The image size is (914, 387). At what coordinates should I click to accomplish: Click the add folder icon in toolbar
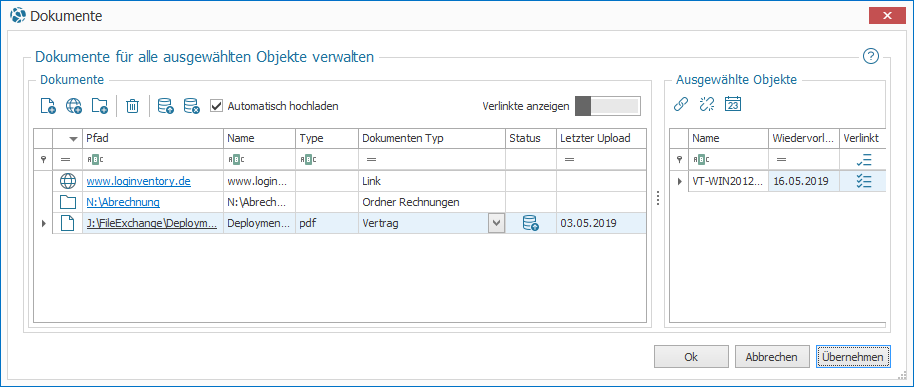pos(100,106)
